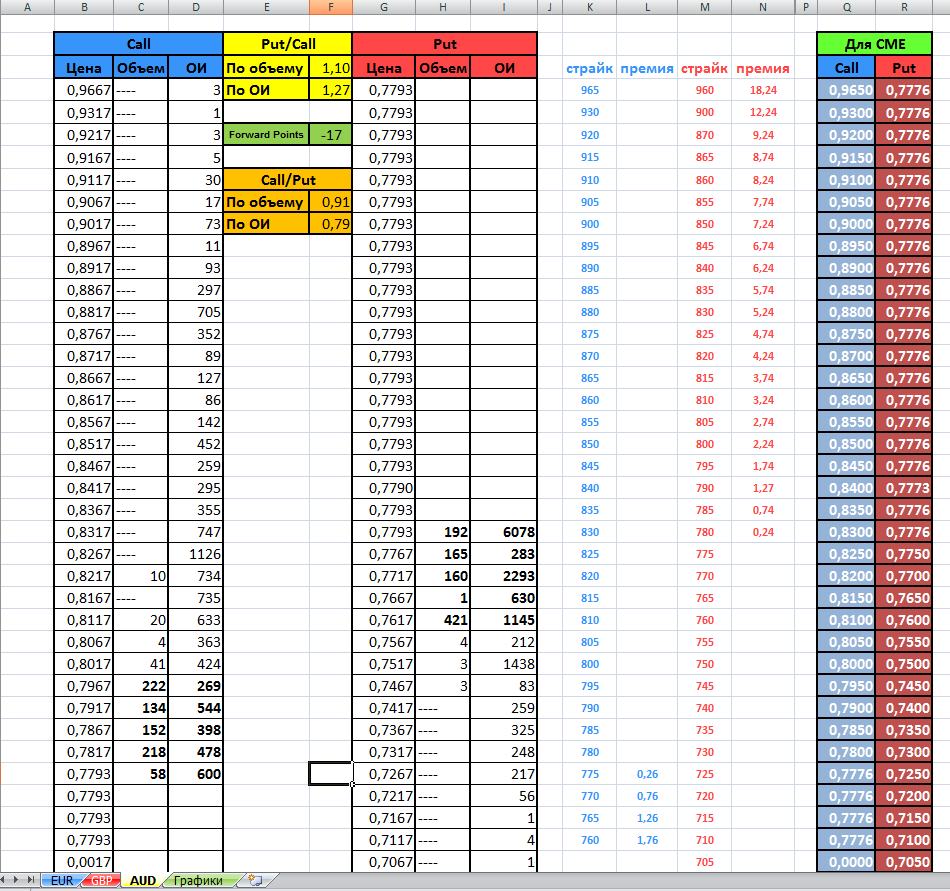
Task: Click CME Call cell 0,9650
Action: [x=846, y=90]
